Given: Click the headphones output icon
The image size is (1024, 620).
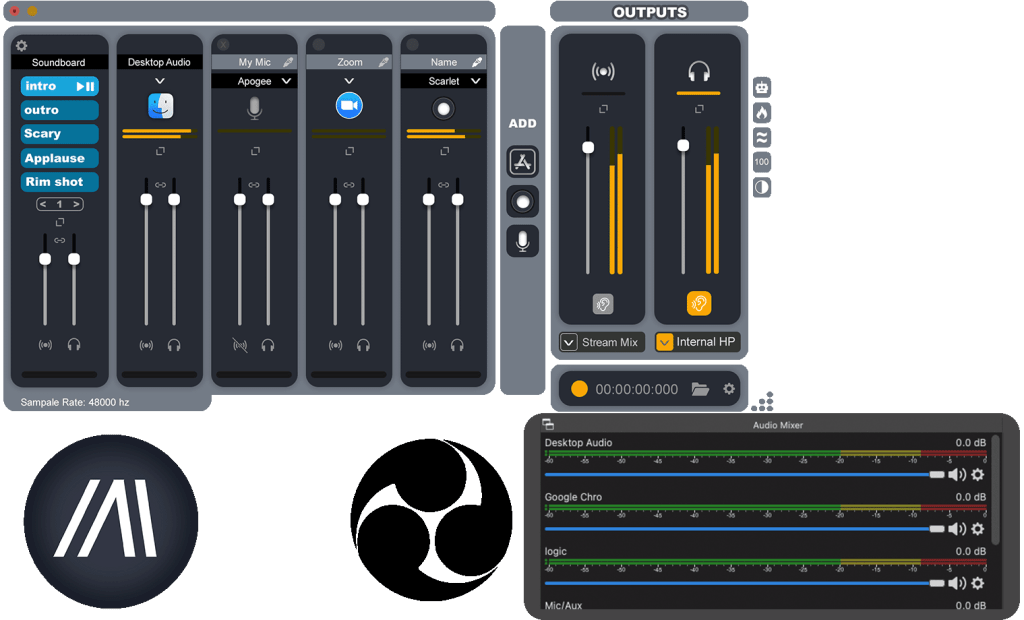Looking at the screenshot, I should click(x=699, y=71).
